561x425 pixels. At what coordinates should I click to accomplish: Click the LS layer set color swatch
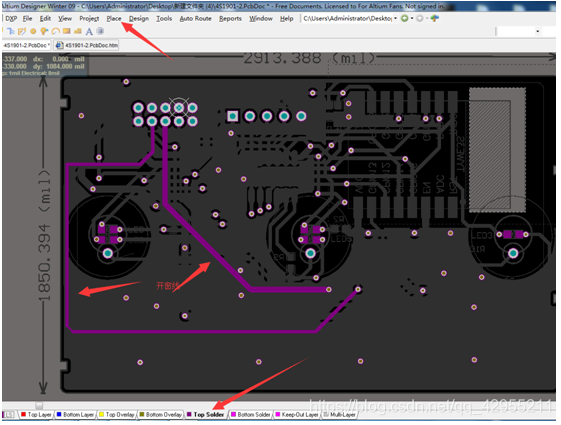[3, 414]
